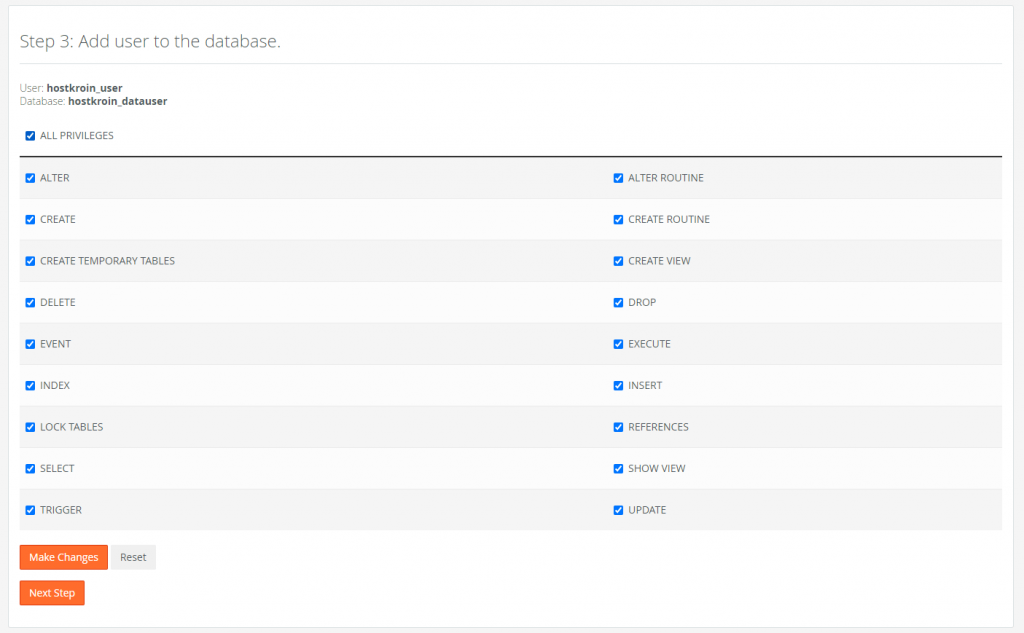Click the Step 3 heading text
The image size is (1024, 633).
coord(150,41)
